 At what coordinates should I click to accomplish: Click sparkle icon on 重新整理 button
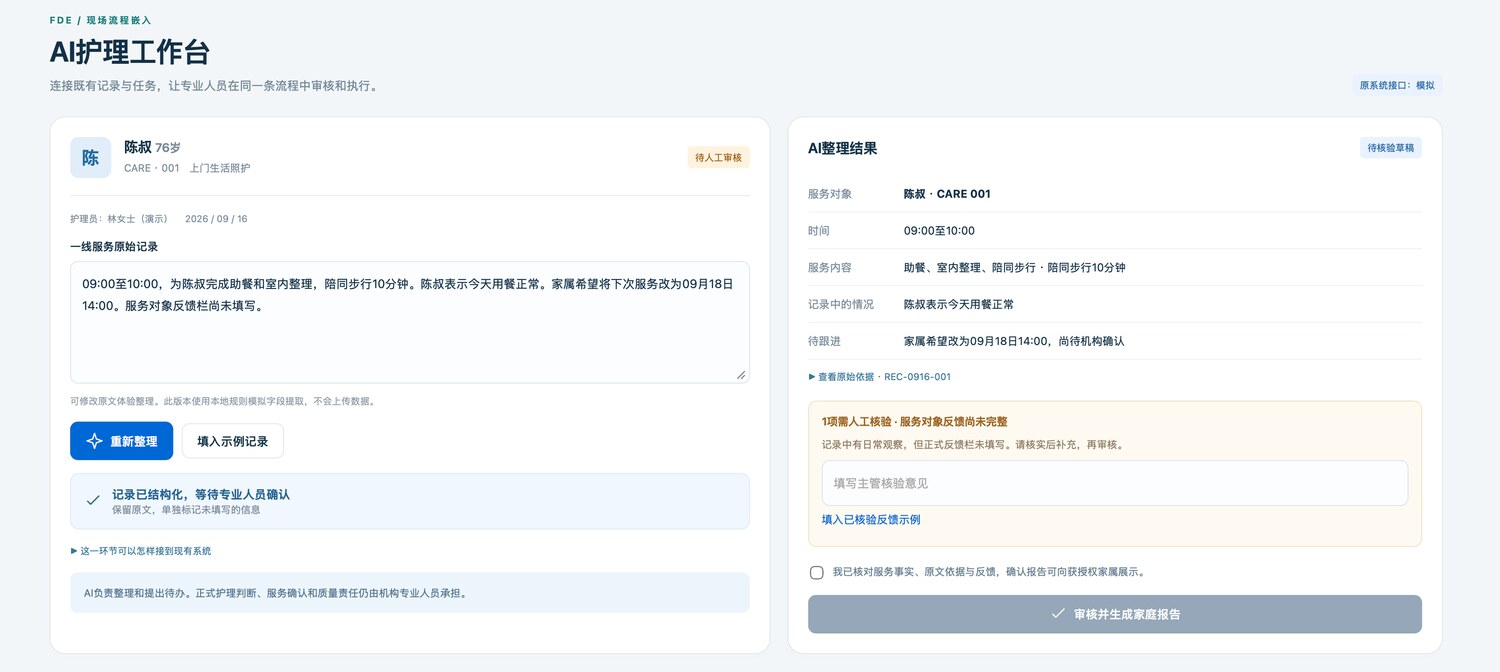(95, 441)
